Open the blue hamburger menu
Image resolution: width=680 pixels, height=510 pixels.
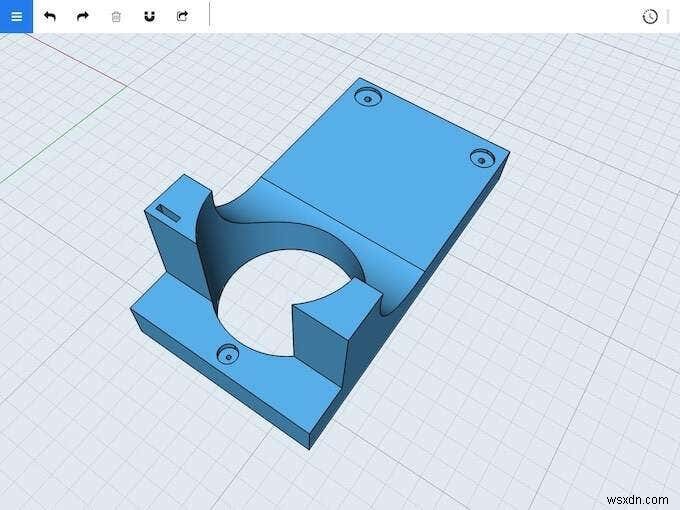[16, 16]
